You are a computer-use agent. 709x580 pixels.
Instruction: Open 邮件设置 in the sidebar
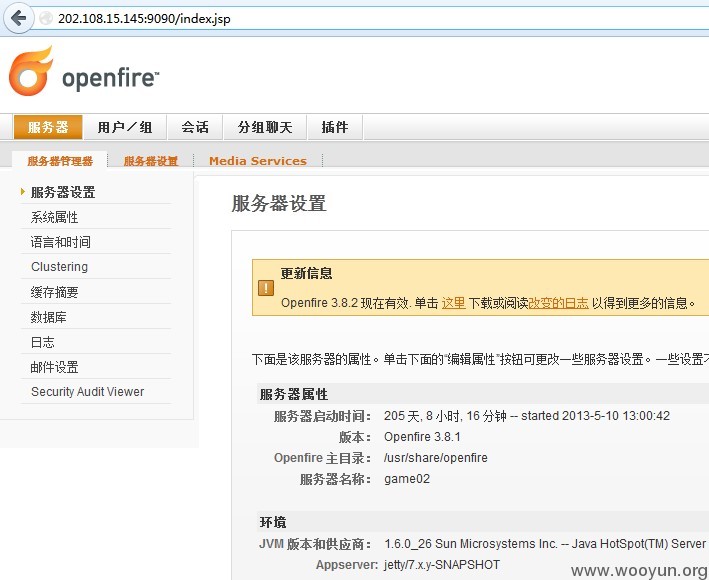[54, 367]
